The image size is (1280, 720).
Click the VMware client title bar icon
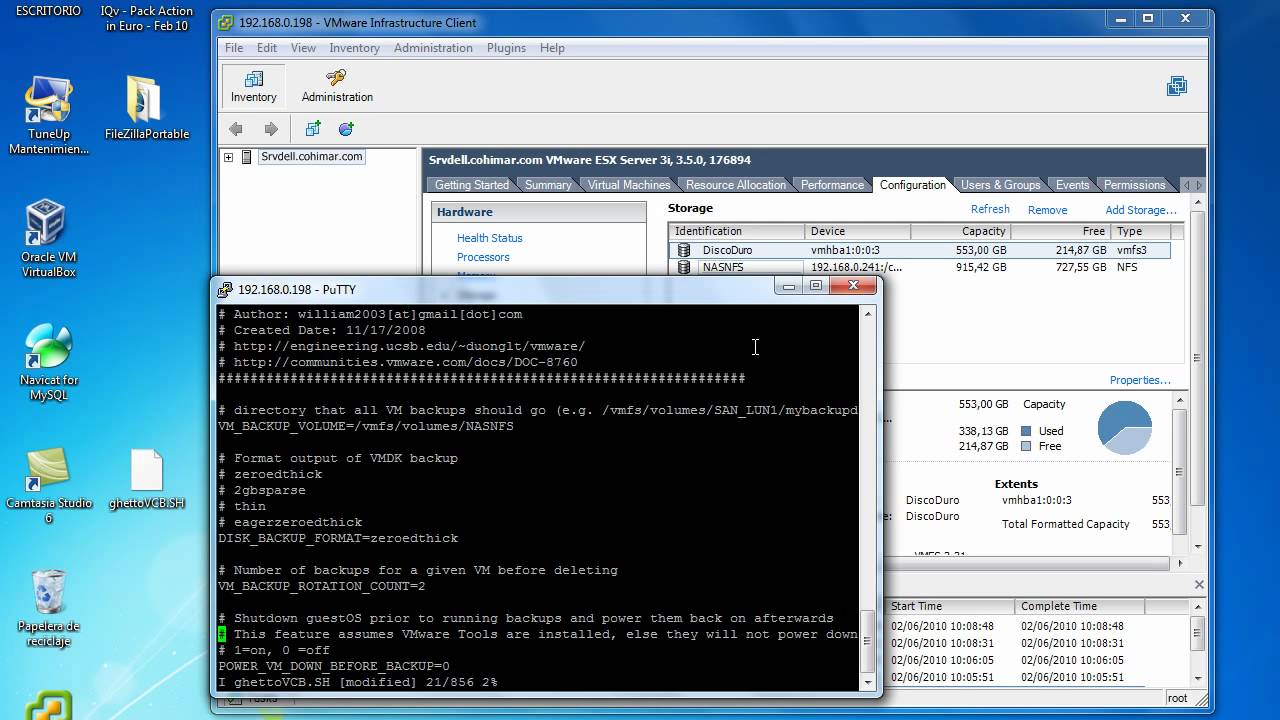click(x=227, y=22)
